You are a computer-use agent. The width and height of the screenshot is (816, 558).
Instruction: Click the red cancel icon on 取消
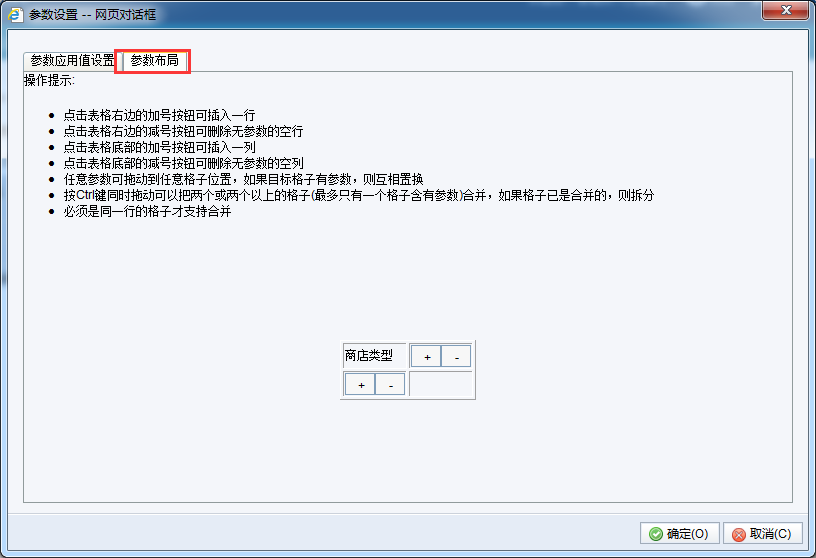(x=738, y=534)
